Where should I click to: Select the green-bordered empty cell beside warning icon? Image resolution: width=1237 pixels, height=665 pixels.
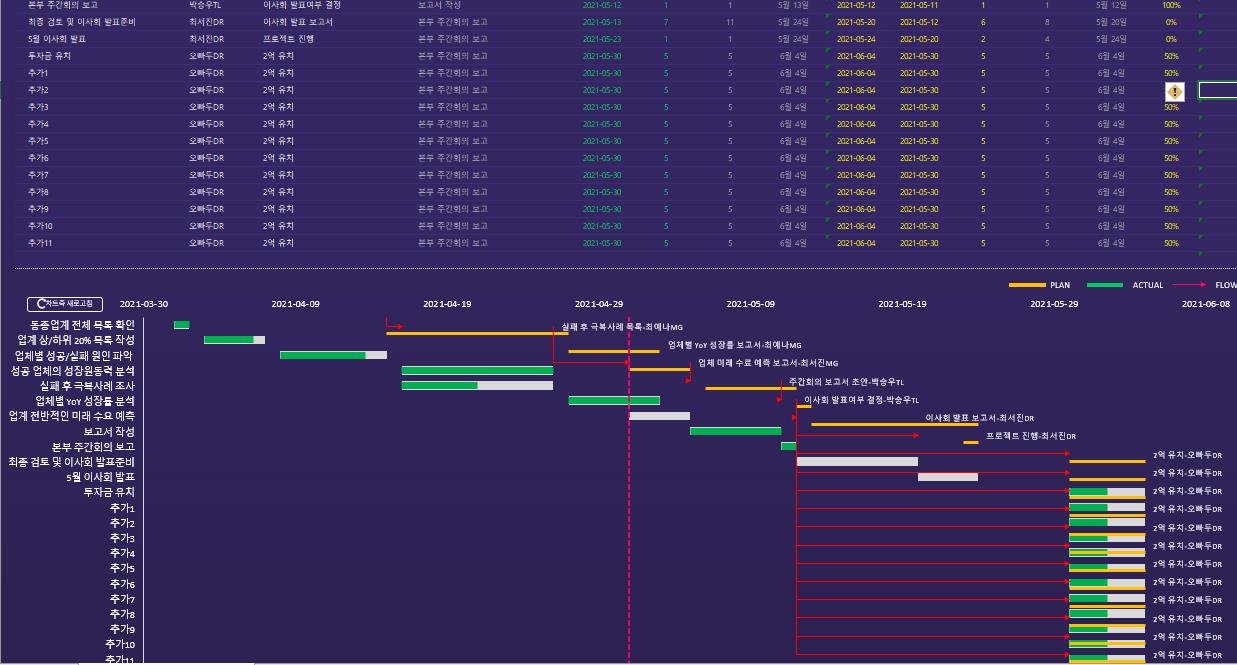pyautogui.click(x=1217, y=90)
